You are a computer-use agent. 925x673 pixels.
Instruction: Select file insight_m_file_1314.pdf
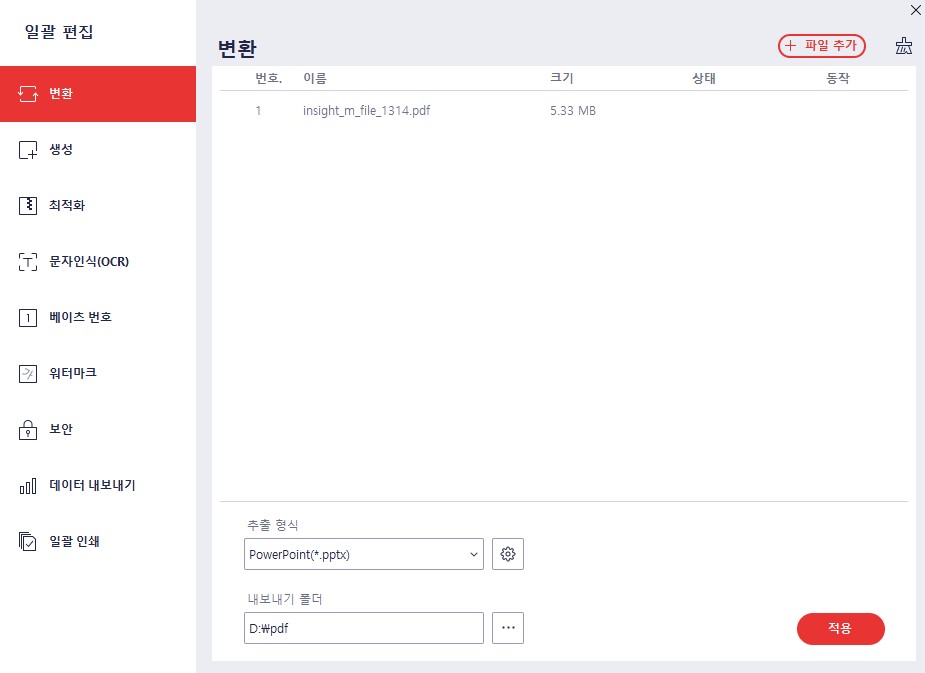click(366, 111)
